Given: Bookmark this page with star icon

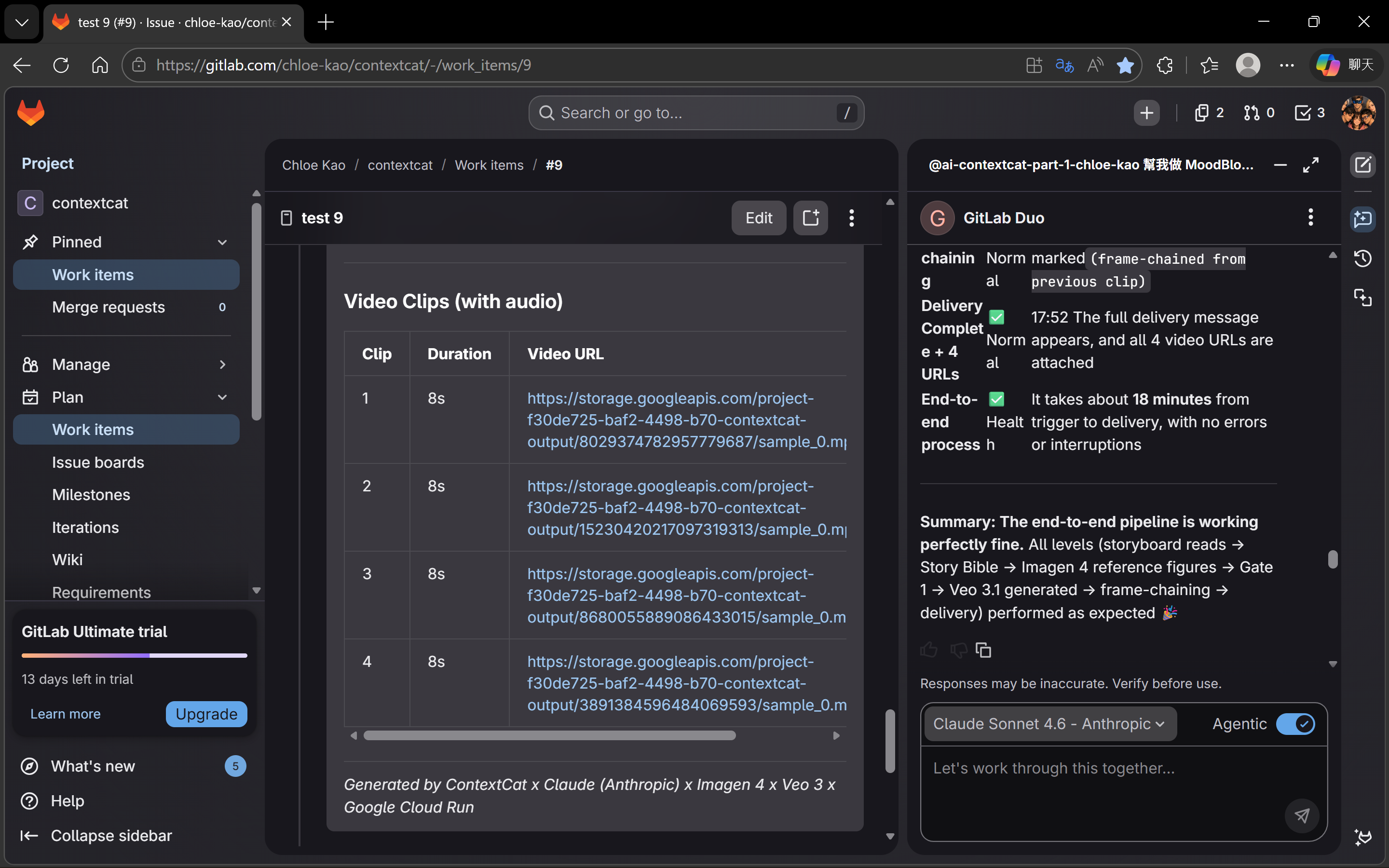Looking at the screenshot, I should coord(1125,66).
